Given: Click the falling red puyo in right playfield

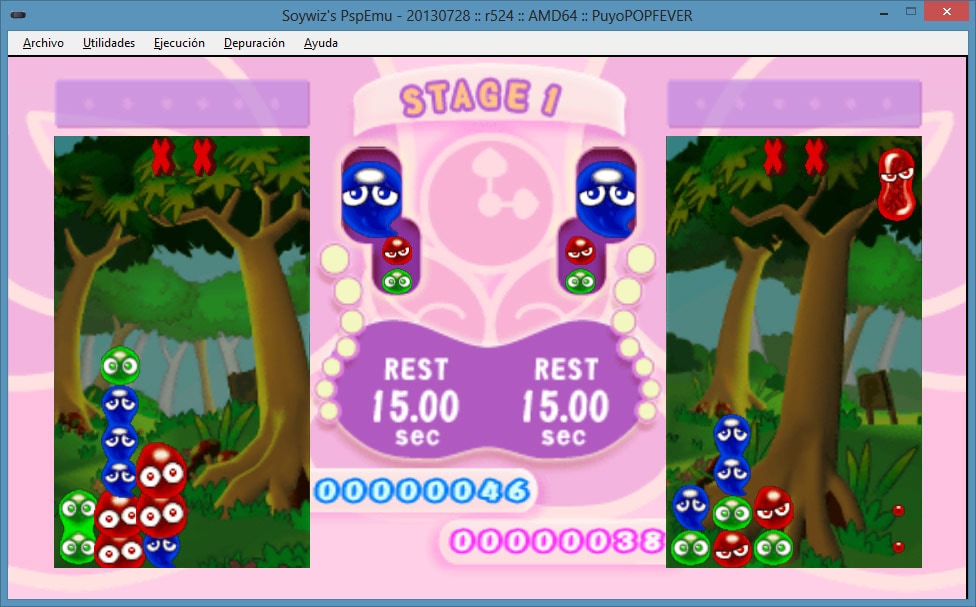Looking at the screenshot, I should 897,182.
